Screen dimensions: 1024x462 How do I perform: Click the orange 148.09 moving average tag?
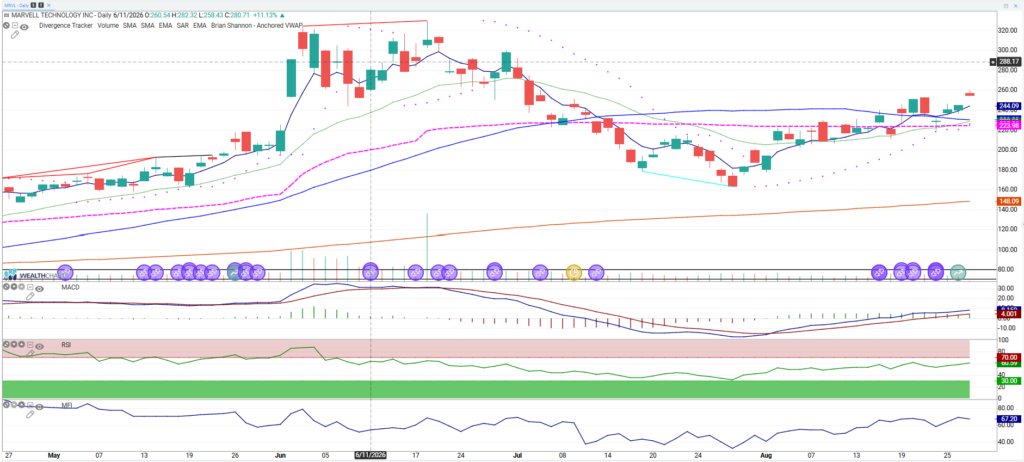point(1008,201)
